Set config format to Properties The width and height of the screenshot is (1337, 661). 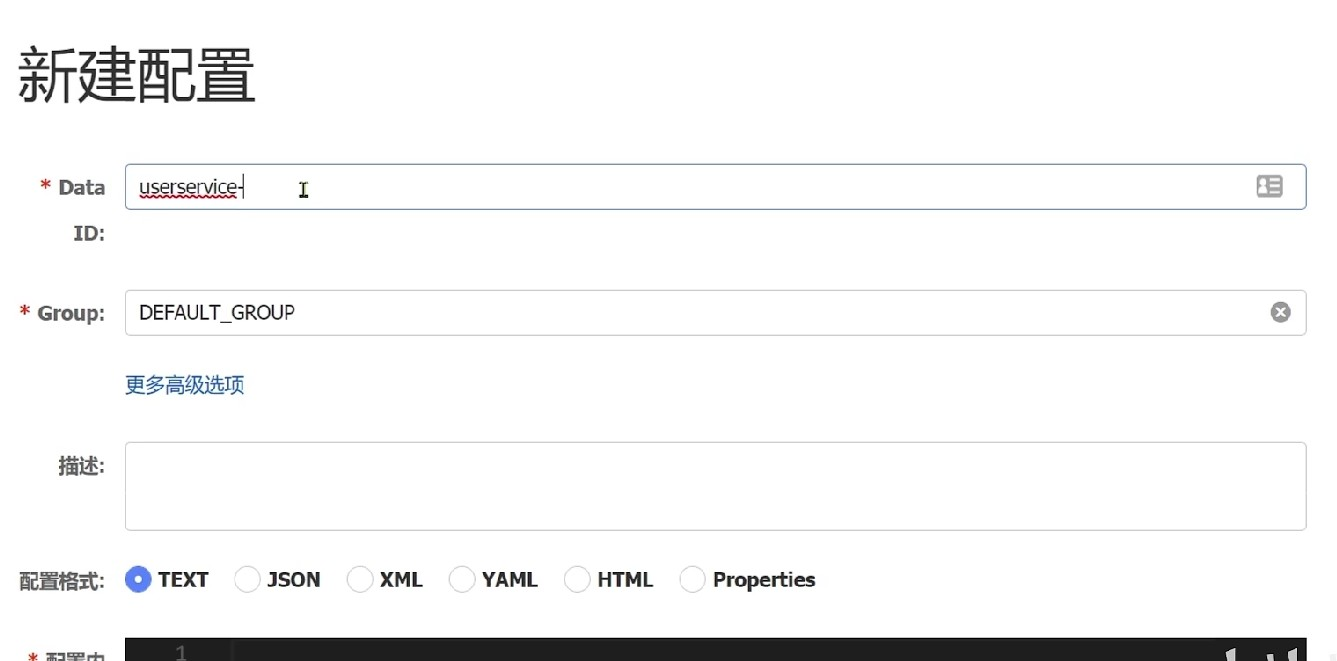(692, 579)
